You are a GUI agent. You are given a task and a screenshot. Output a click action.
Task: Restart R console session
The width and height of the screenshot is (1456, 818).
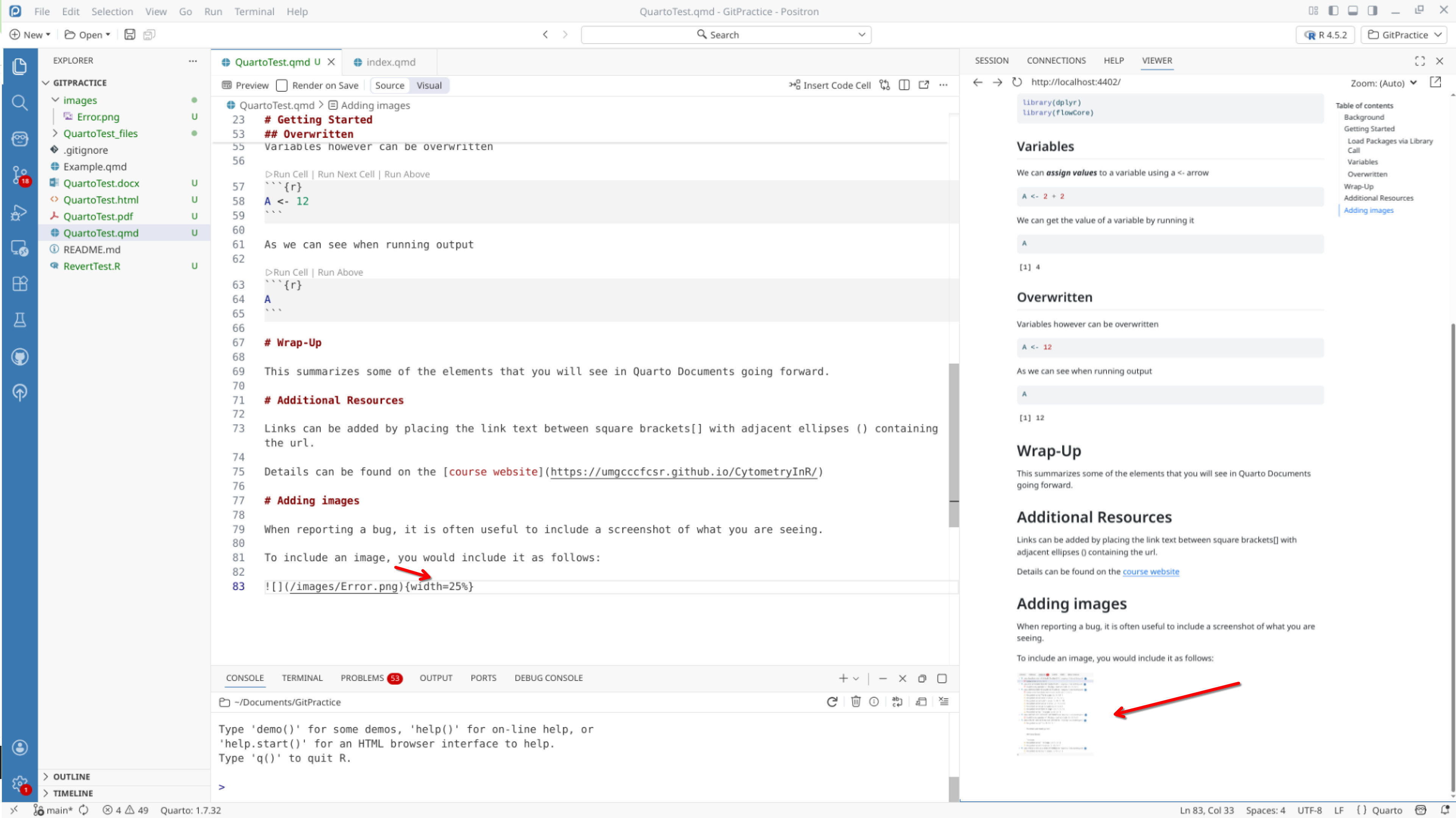pos(832,701)
